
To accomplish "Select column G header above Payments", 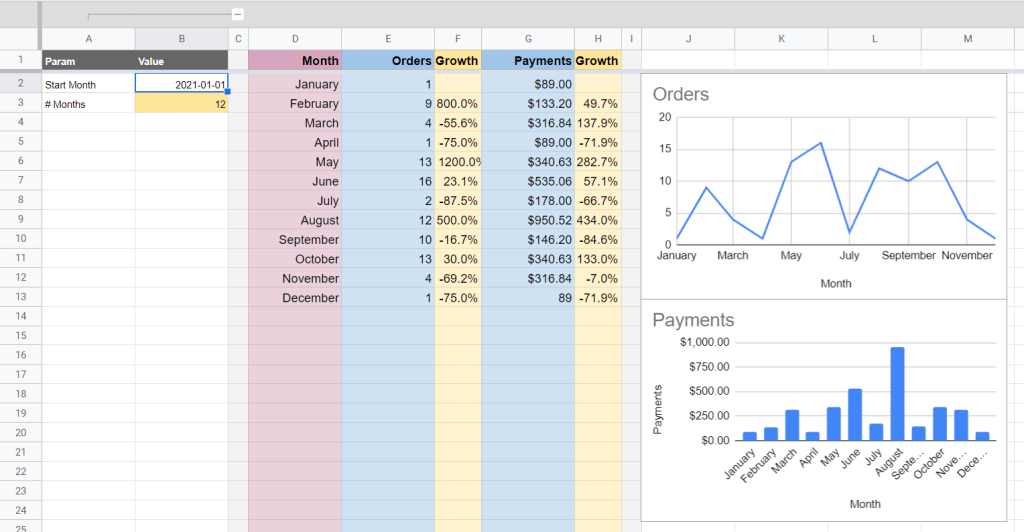I will pos(528,39).
